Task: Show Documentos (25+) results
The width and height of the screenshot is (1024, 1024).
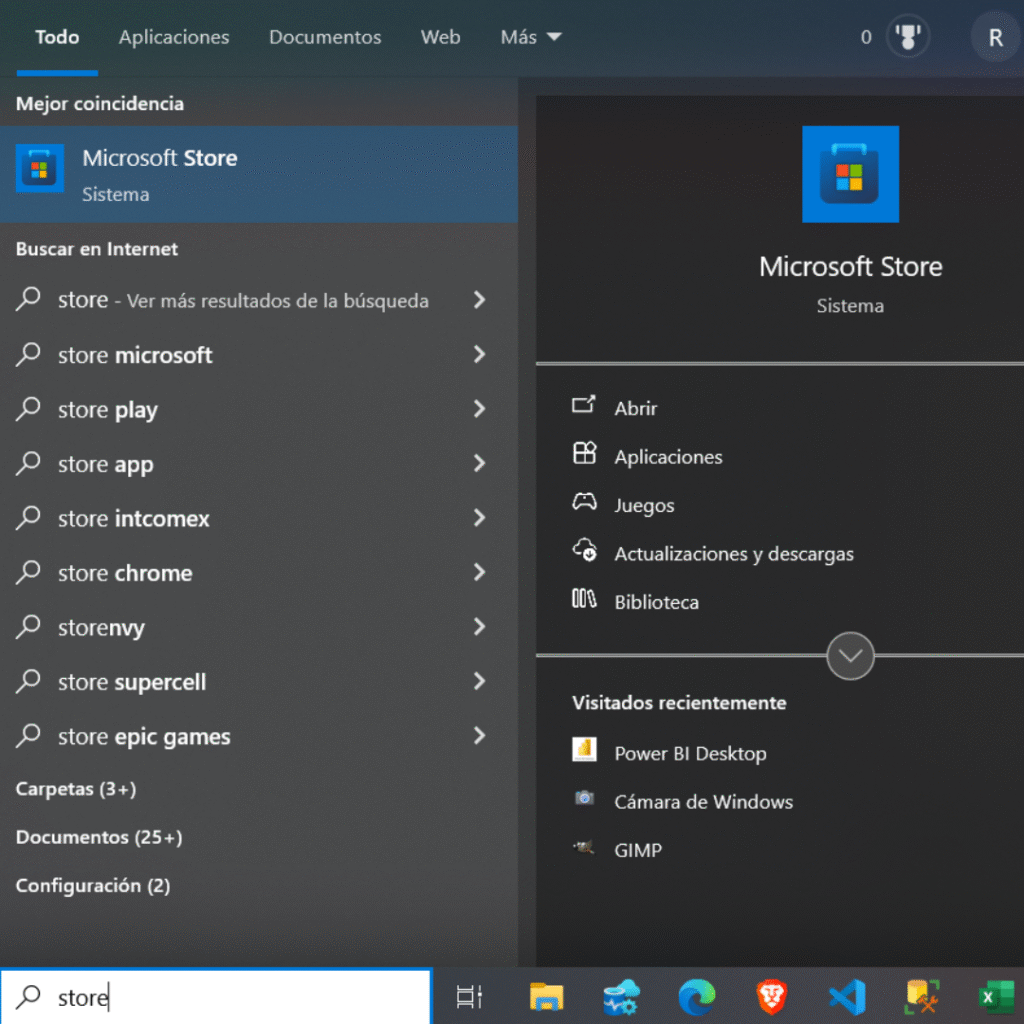Action: (99, 837)
